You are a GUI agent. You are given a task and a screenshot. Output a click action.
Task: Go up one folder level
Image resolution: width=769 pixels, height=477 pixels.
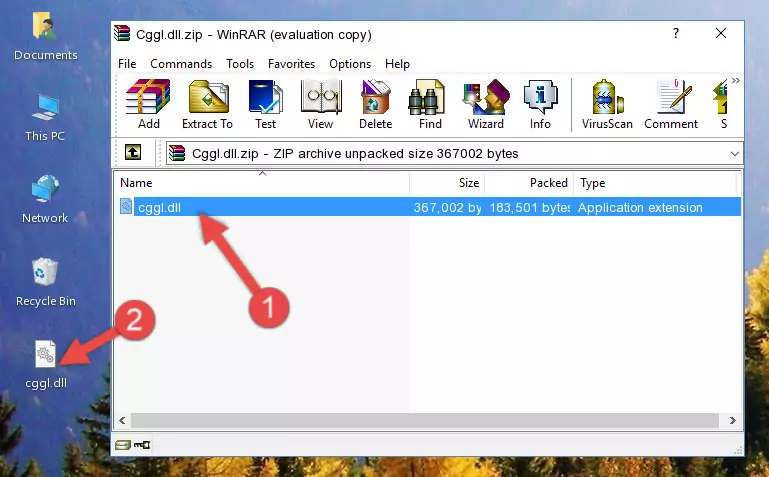coord(133,152)
